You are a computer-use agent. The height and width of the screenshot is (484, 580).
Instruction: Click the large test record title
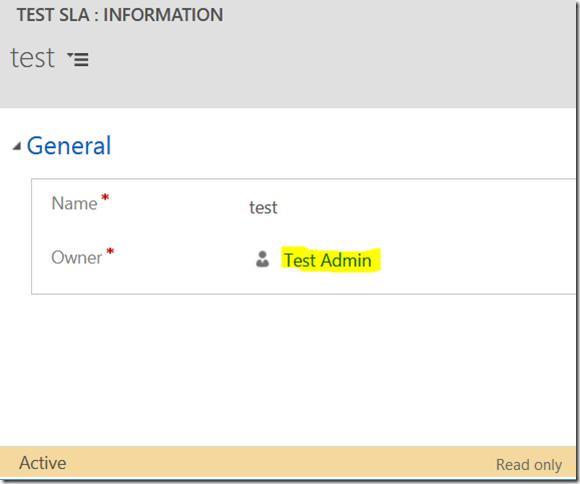click(x=33, y=58)
